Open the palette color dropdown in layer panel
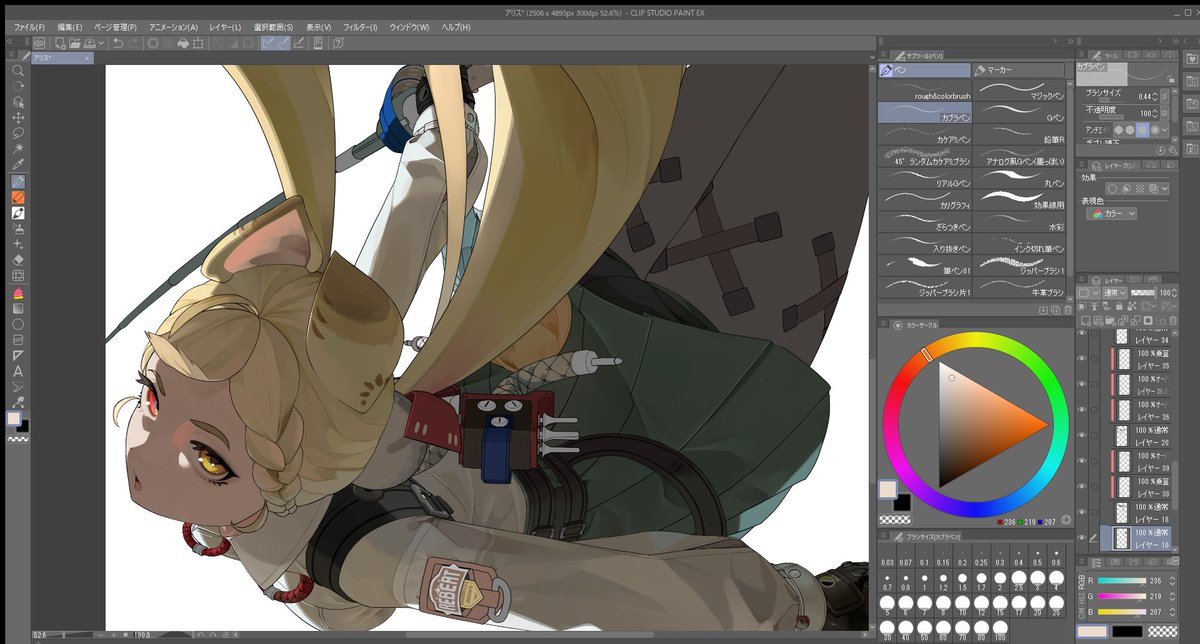 click(1087, 292)
